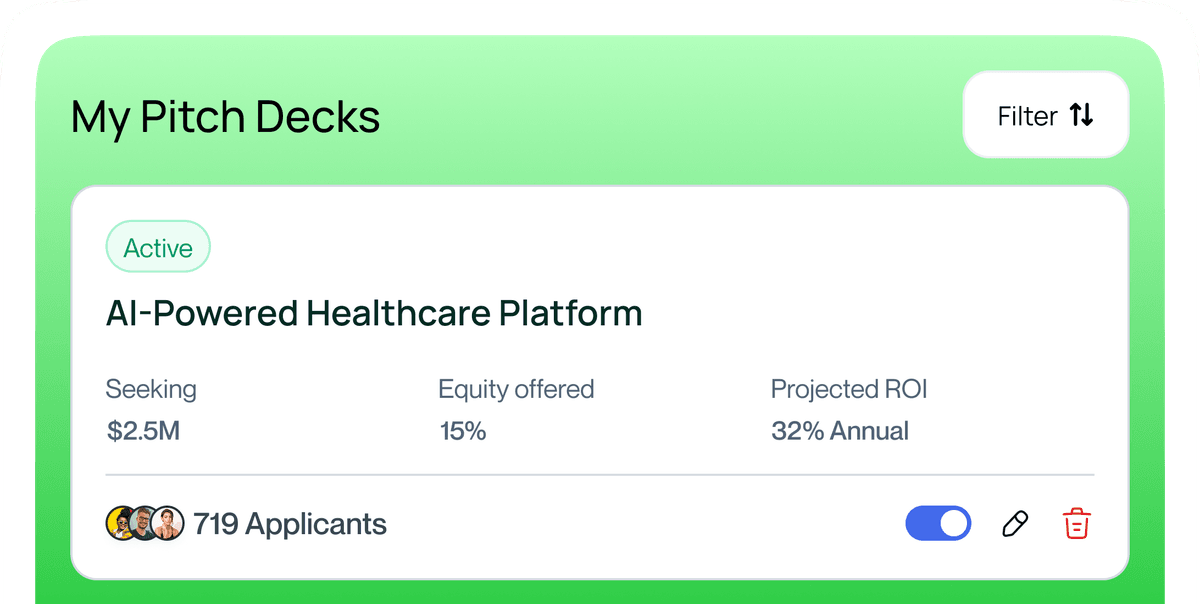Click the sort arrows icon beside Filter
Viewport: 1200px width, 604px height.
pyautogui.click(x=1081, y=116)
